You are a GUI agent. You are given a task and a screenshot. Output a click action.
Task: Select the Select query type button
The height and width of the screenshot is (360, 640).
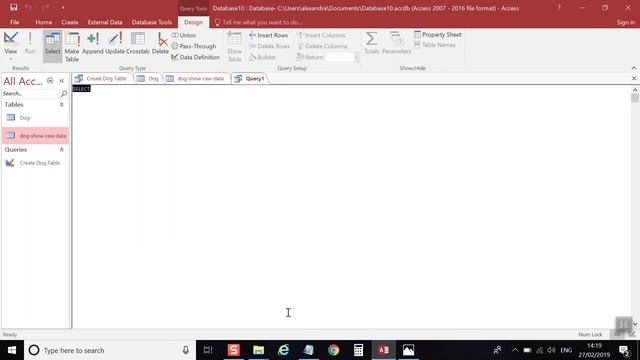tap(52, 46)
